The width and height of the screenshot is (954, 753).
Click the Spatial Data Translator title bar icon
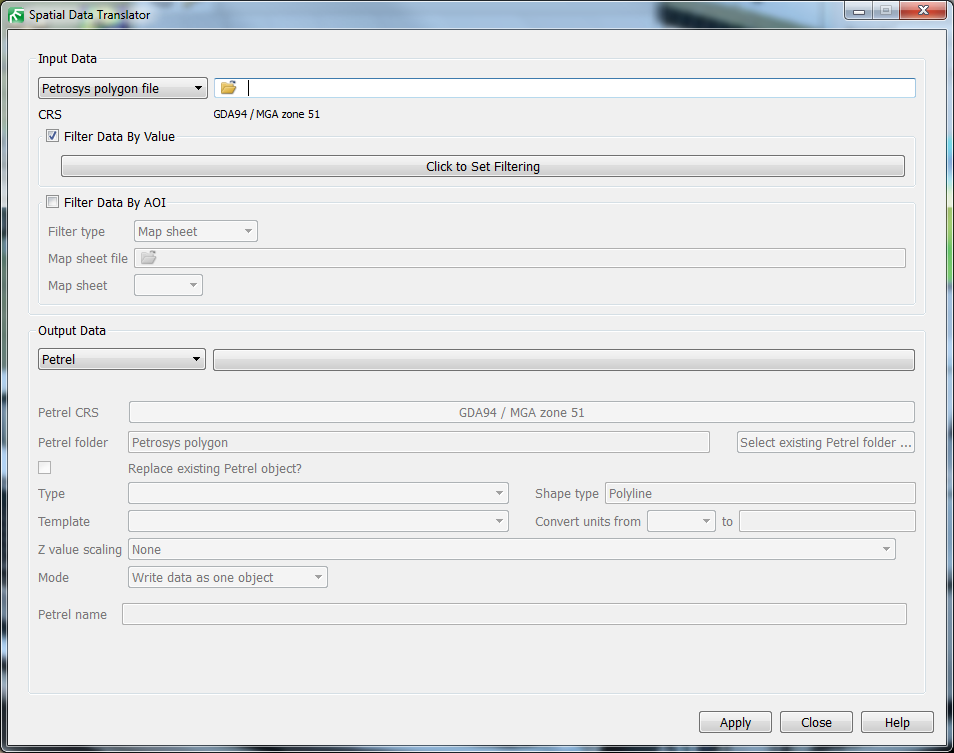(x=16, y=15)
